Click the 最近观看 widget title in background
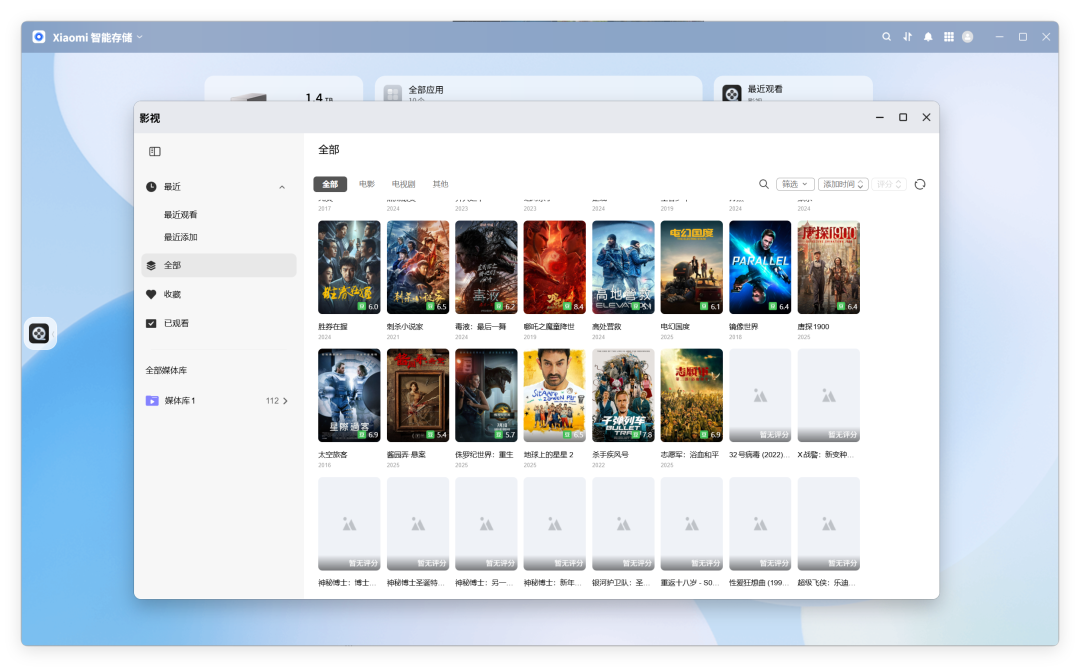Viewport: 1080px width, 667px height. pyautogui.click(x=765, y=89)
